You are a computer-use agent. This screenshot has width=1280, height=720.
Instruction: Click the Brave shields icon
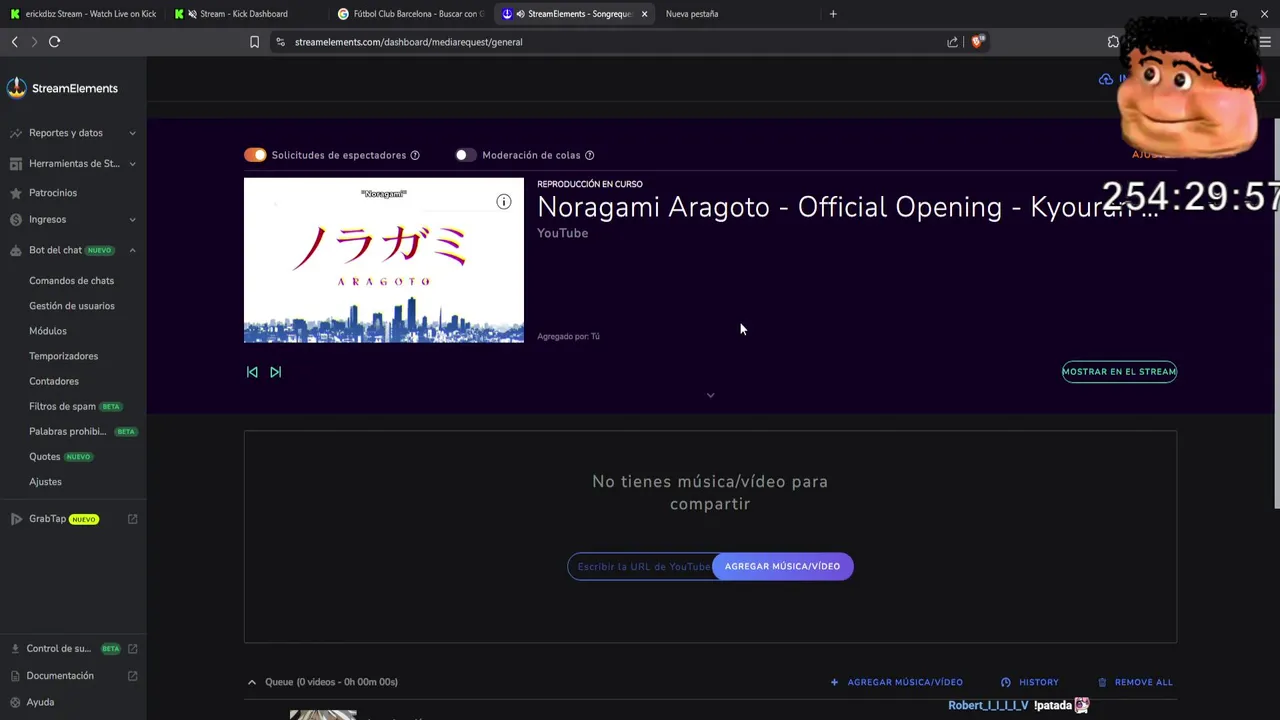coord(977,42)
